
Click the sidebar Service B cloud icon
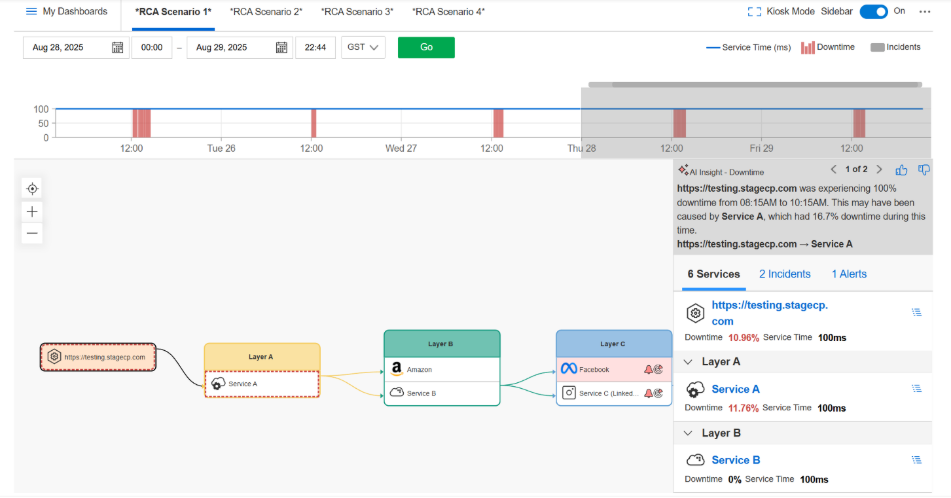tap(695, 460)
